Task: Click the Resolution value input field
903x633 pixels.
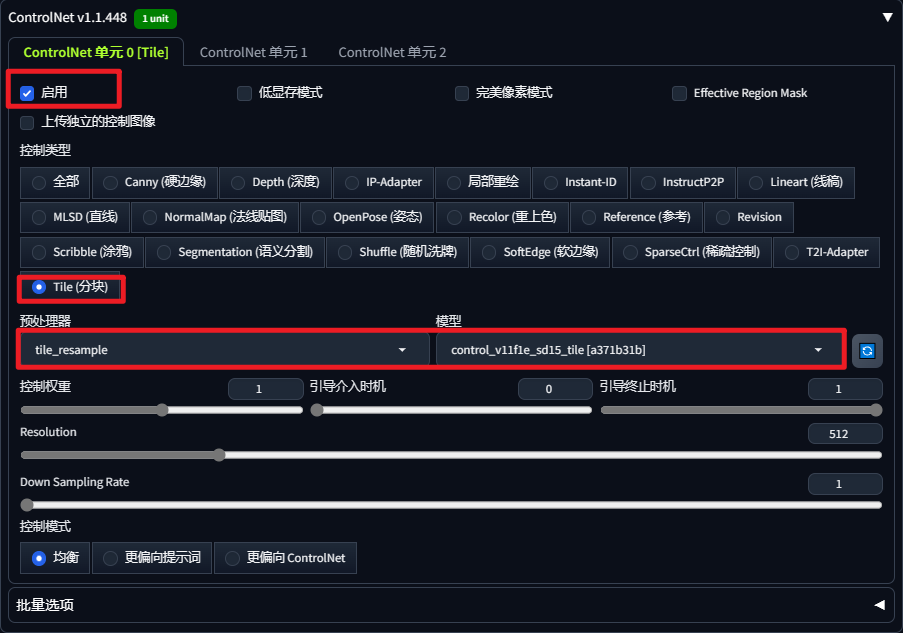Action: click(845, 434)
